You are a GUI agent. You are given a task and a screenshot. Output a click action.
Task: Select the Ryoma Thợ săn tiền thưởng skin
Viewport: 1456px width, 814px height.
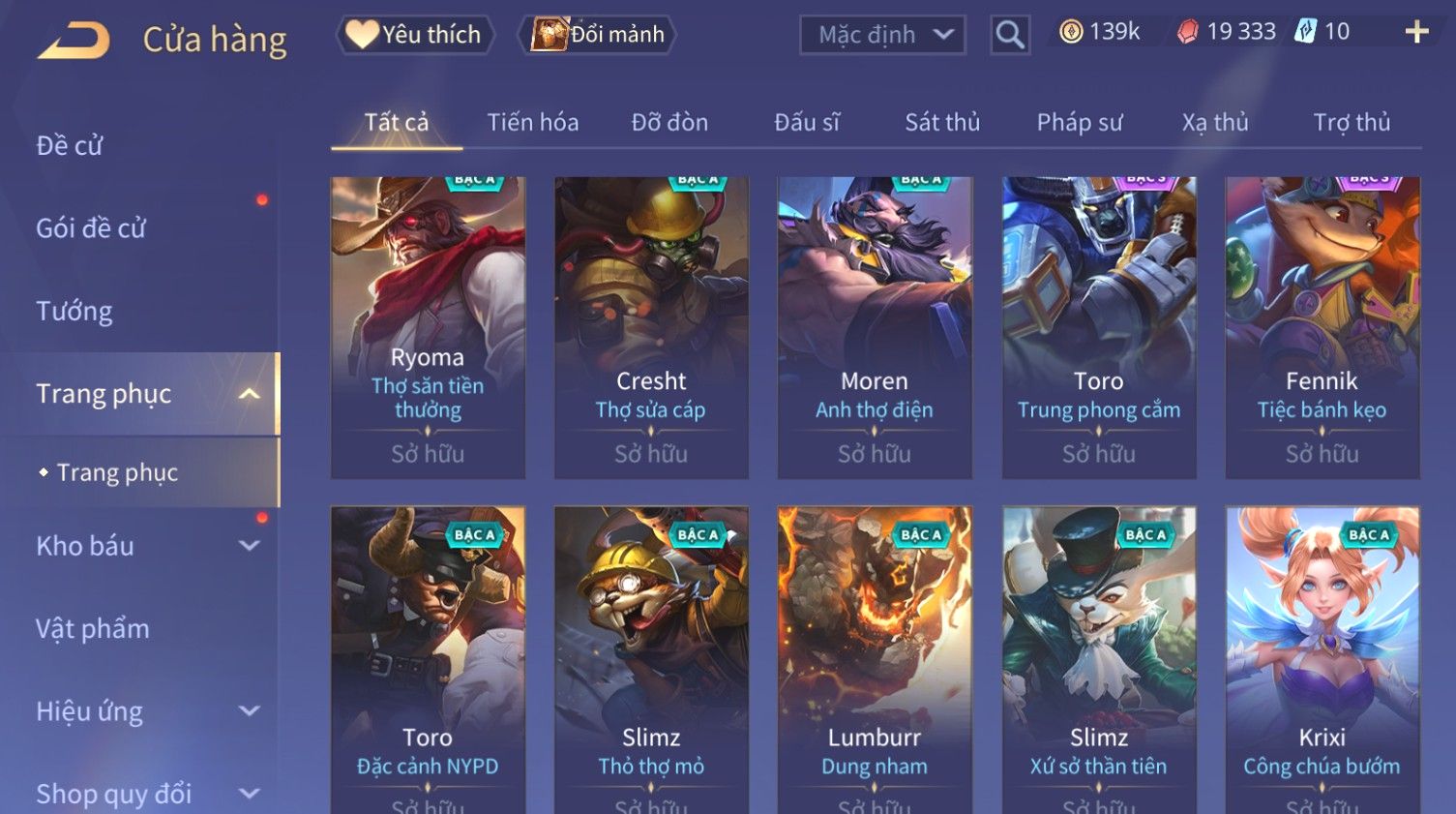tap(428, 327)
